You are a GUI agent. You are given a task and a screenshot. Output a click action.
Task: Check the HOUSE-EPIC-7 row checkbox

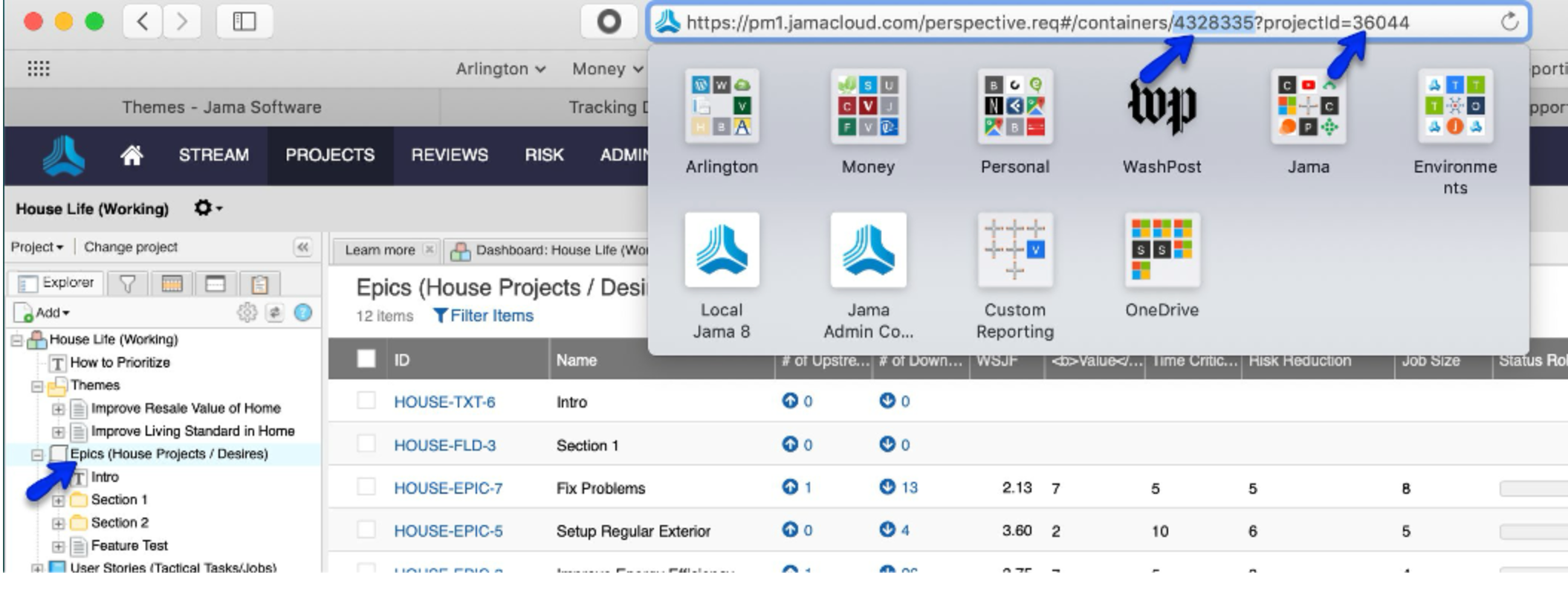[366, 487]
